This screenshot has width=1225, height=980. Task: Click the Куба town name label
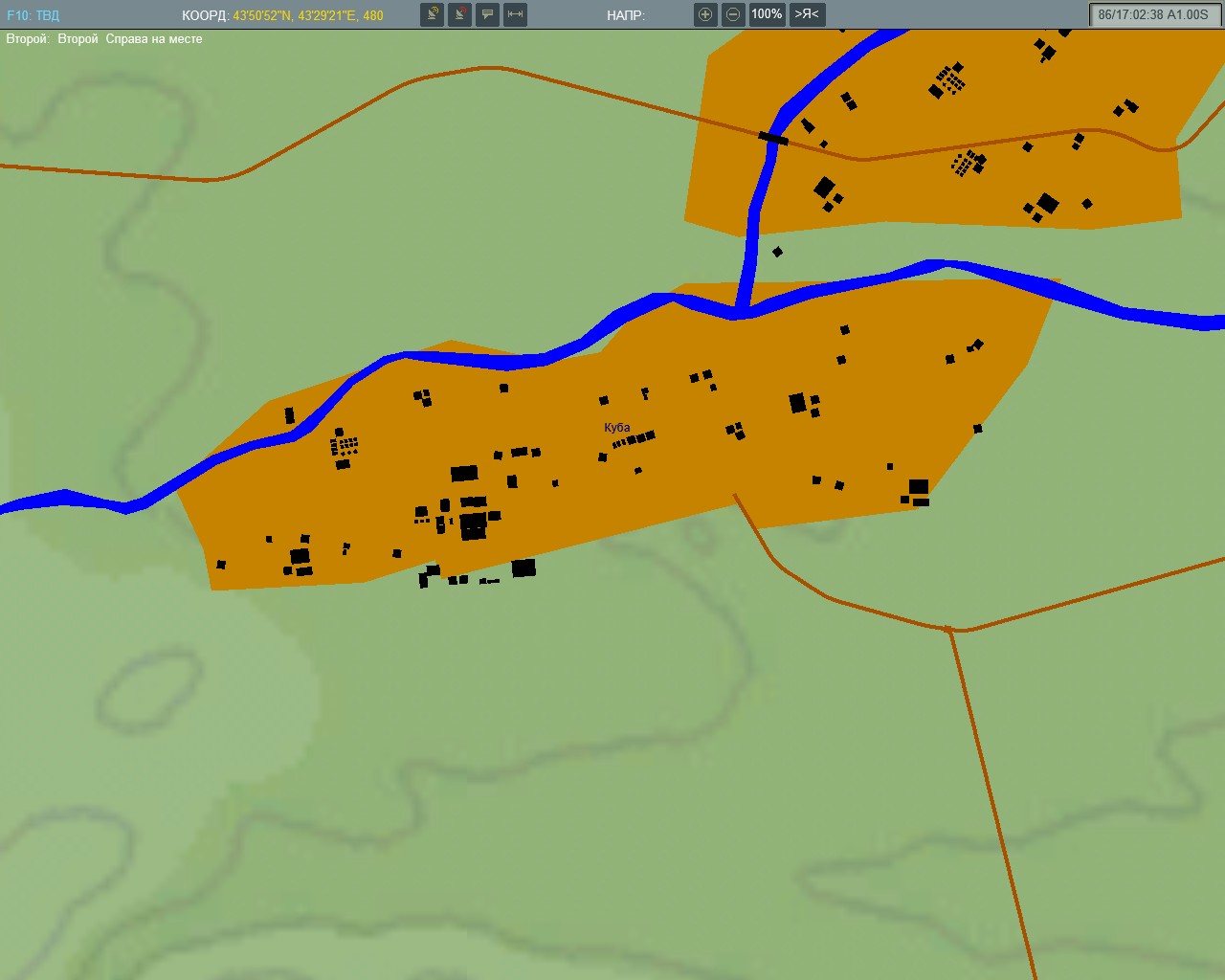(617, 428)
